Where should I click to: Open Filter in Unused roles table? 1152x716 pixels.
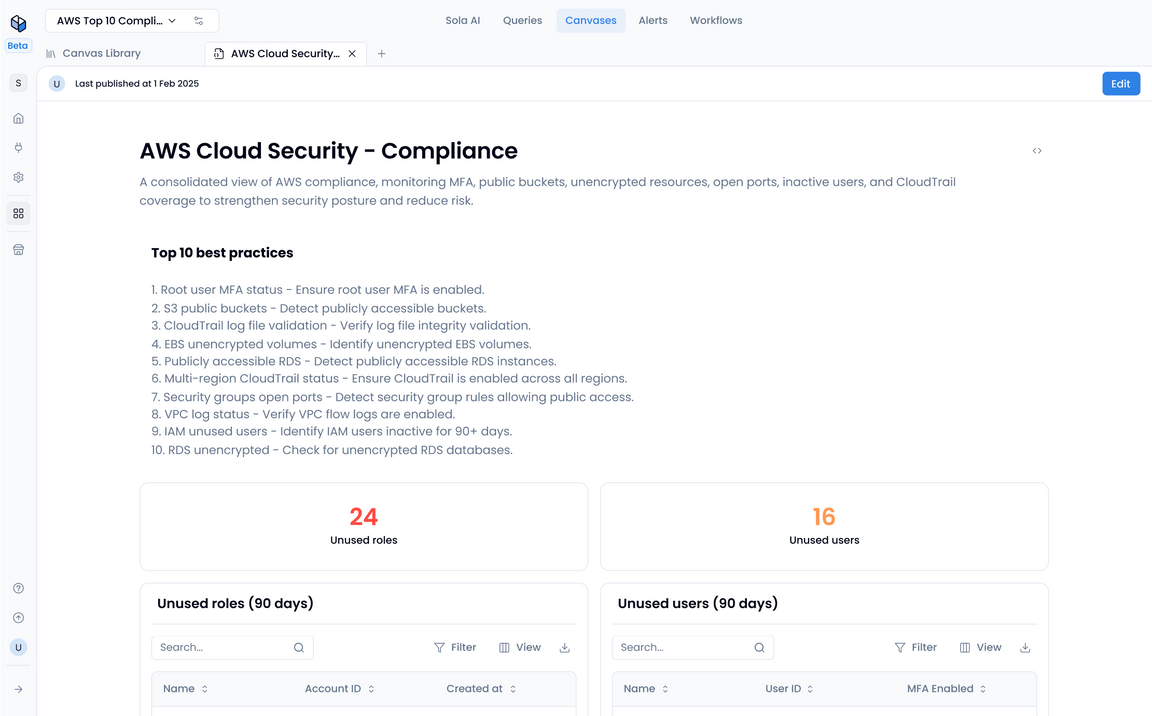click(455, 647)
